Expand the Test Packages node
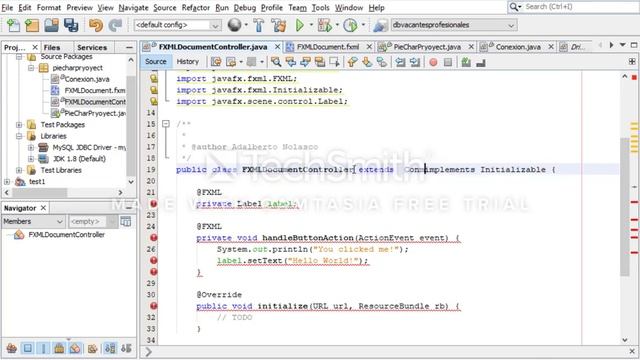640x360 pixels. coord(19,124)
